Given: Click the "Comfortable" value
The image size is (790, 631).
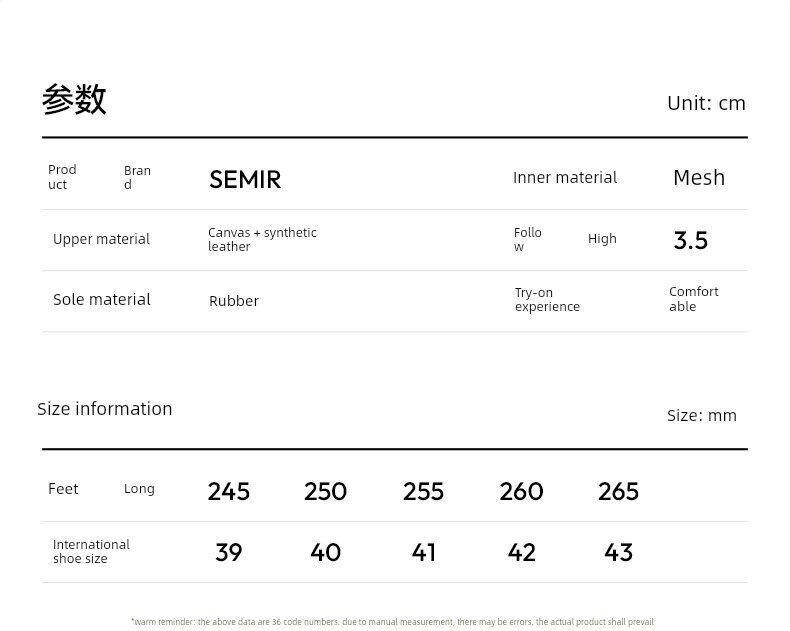Looking at the screenshot, I should [x=693, y=299].
